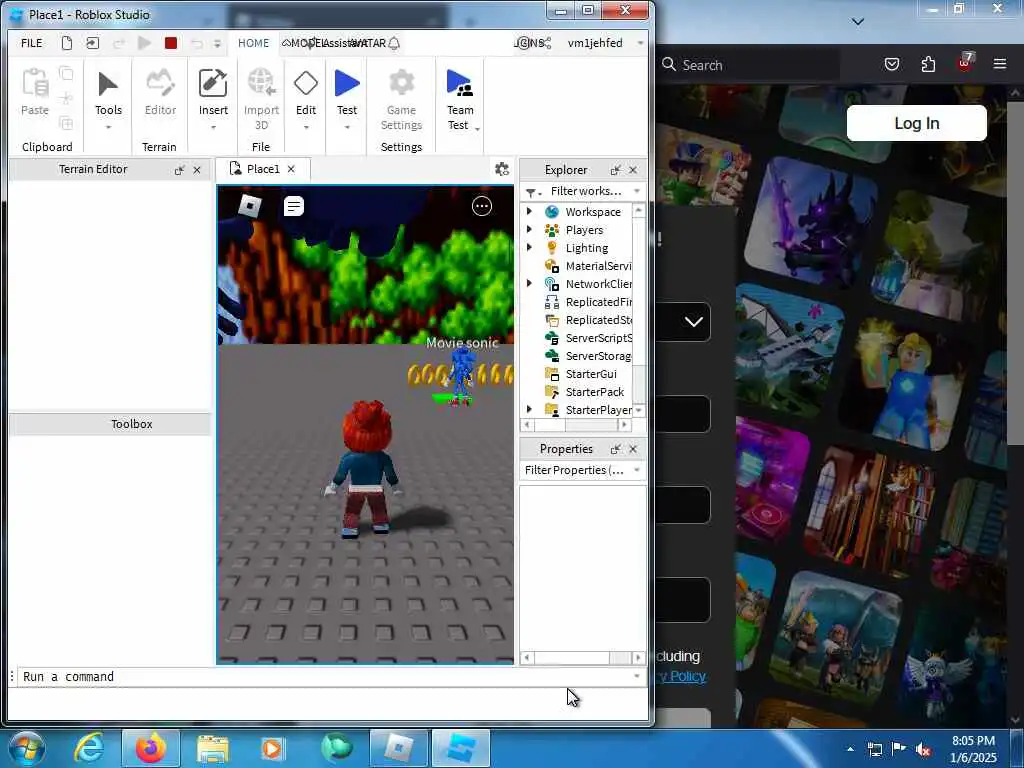Expand the Lighting node arrow
The width and height of the screenshot is (1024, 768).
tap(530, 248)
